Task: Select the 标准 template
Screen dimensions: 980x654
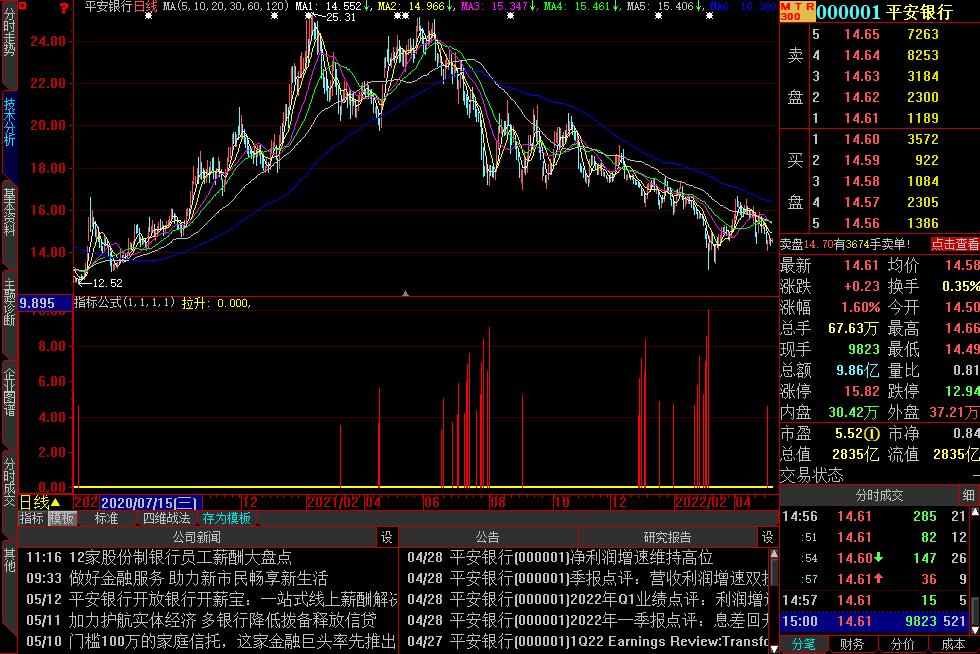Action: tap(106, 518)
